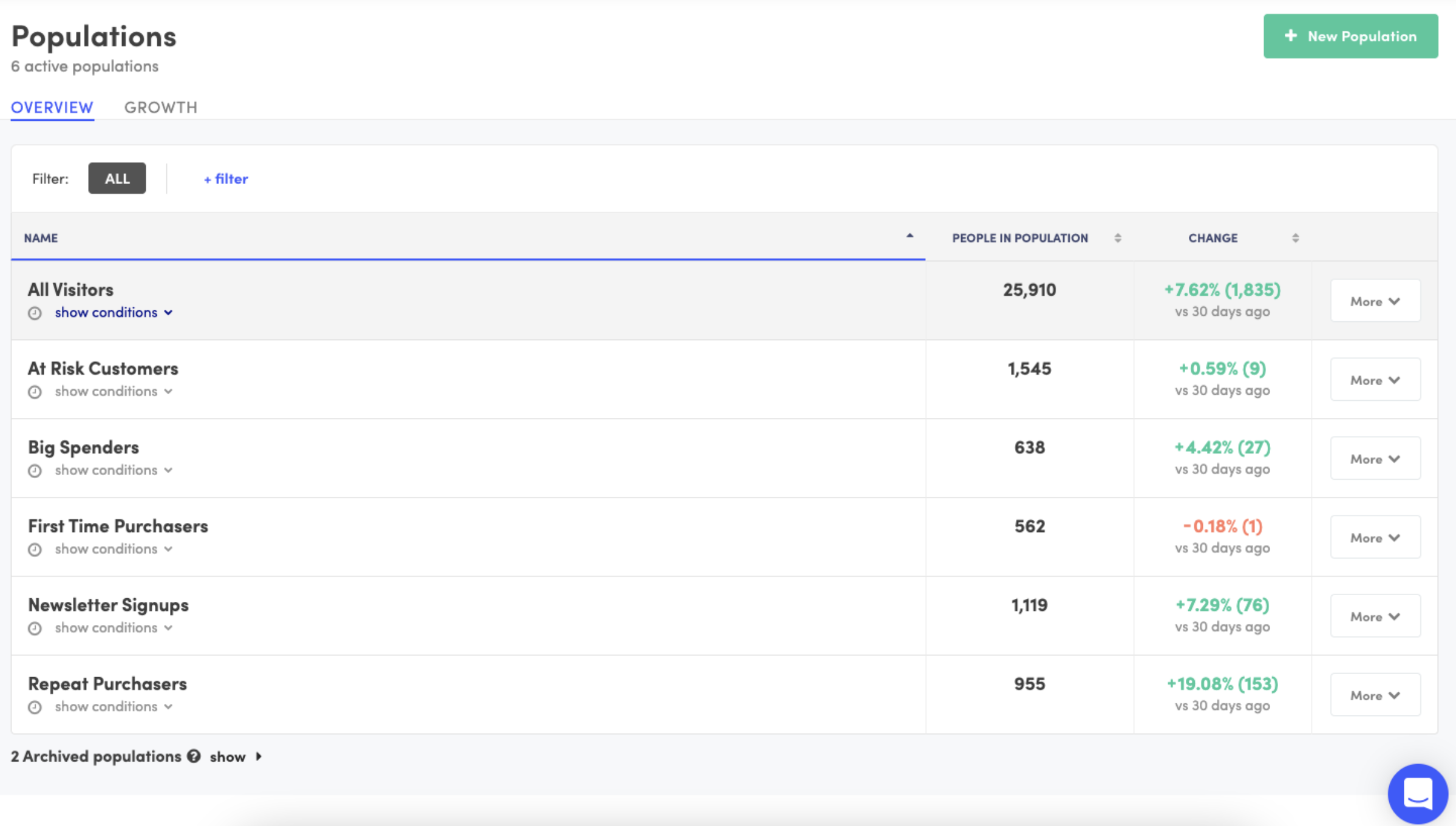Select the ALL filter button

117,179
